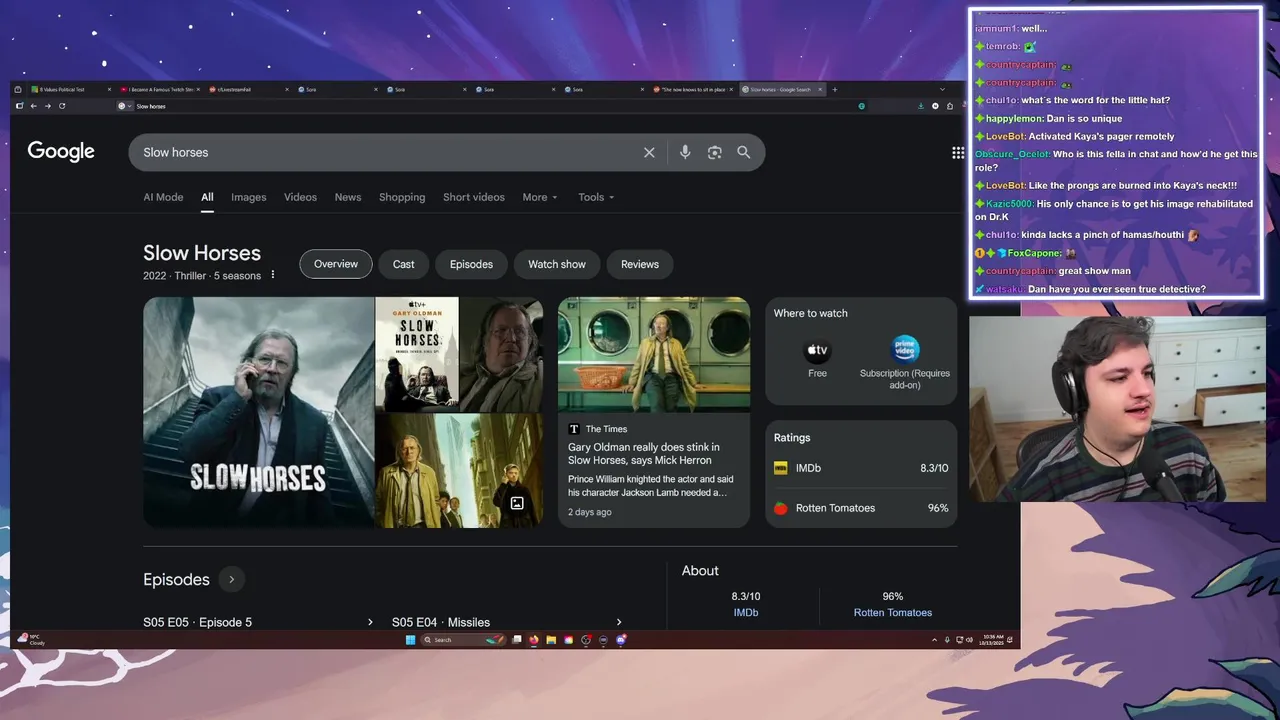
Task: Open Discord from the taskbar
Action: click(x=621, y=640)
